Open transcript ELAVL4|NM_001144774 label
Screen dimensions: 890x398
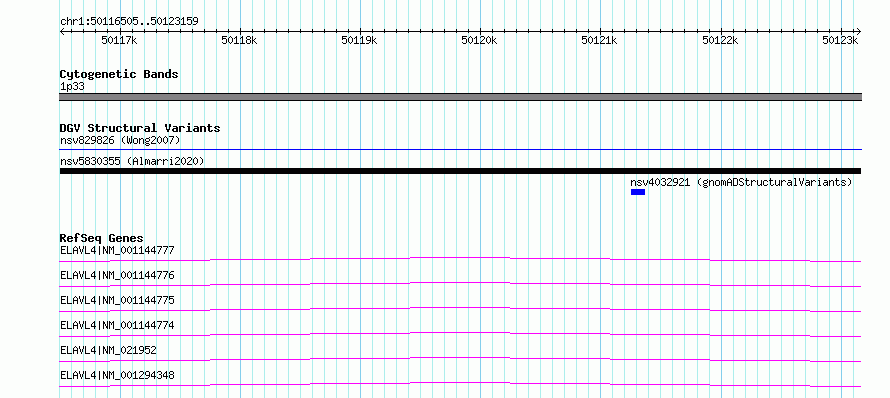coord(117,325)
